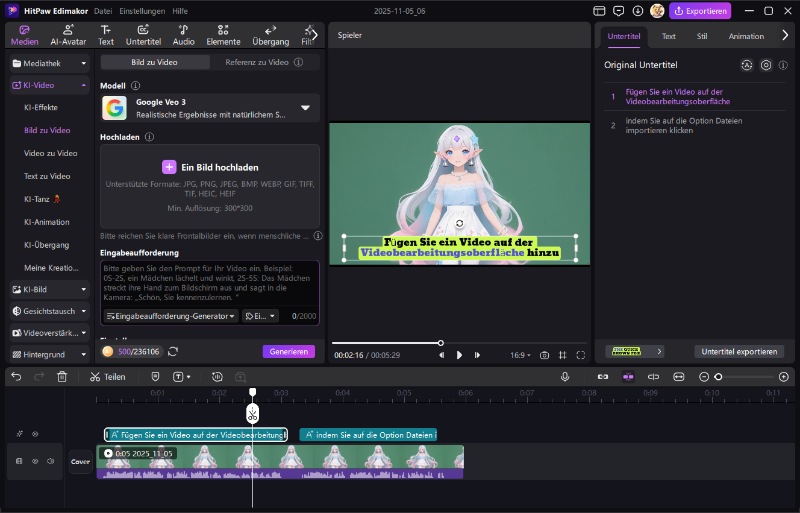Open the AI-Avatar tool

(x=68, y=35)
